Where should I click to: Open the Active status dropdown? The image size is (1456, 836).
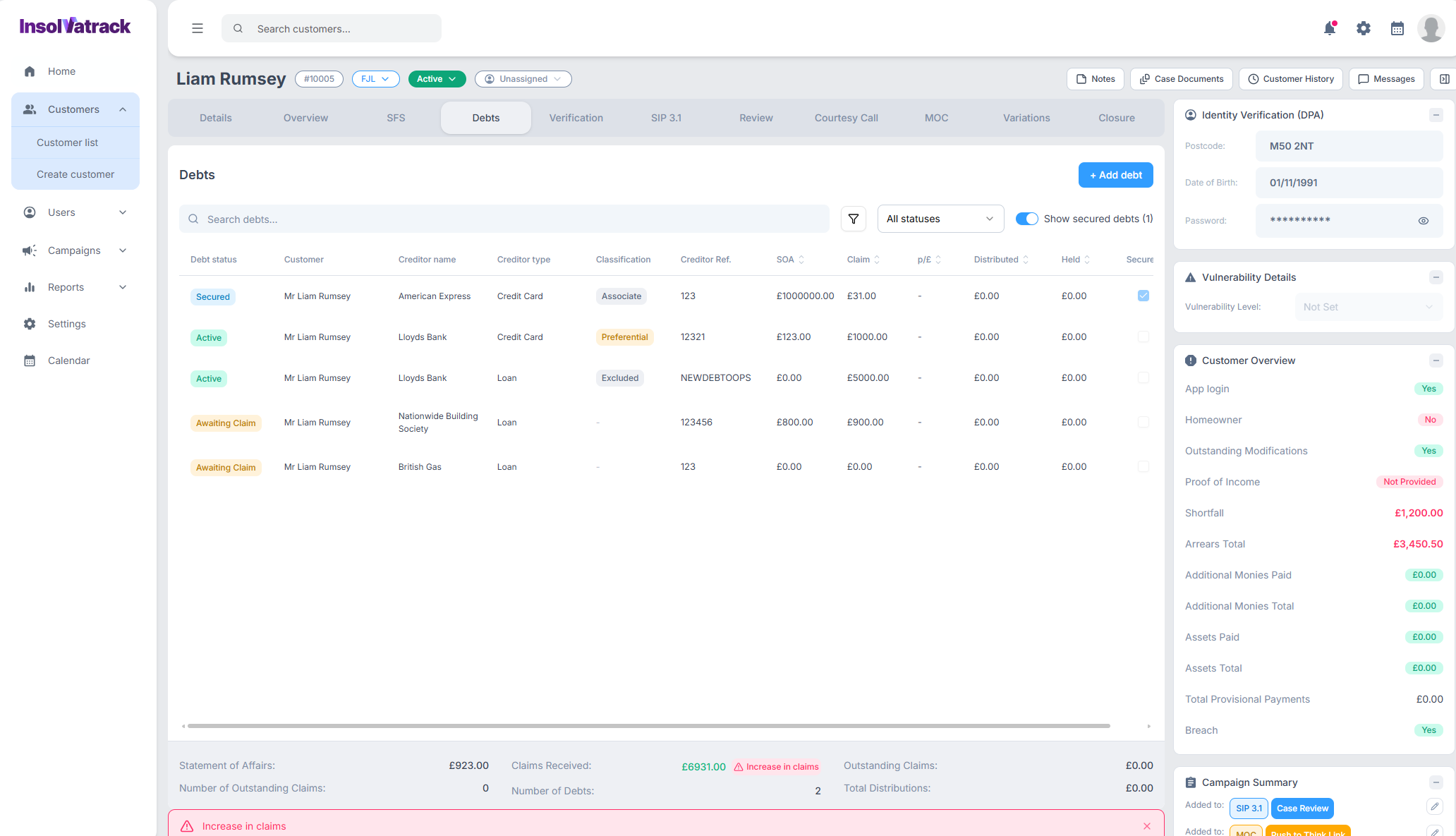click(437, 79)
